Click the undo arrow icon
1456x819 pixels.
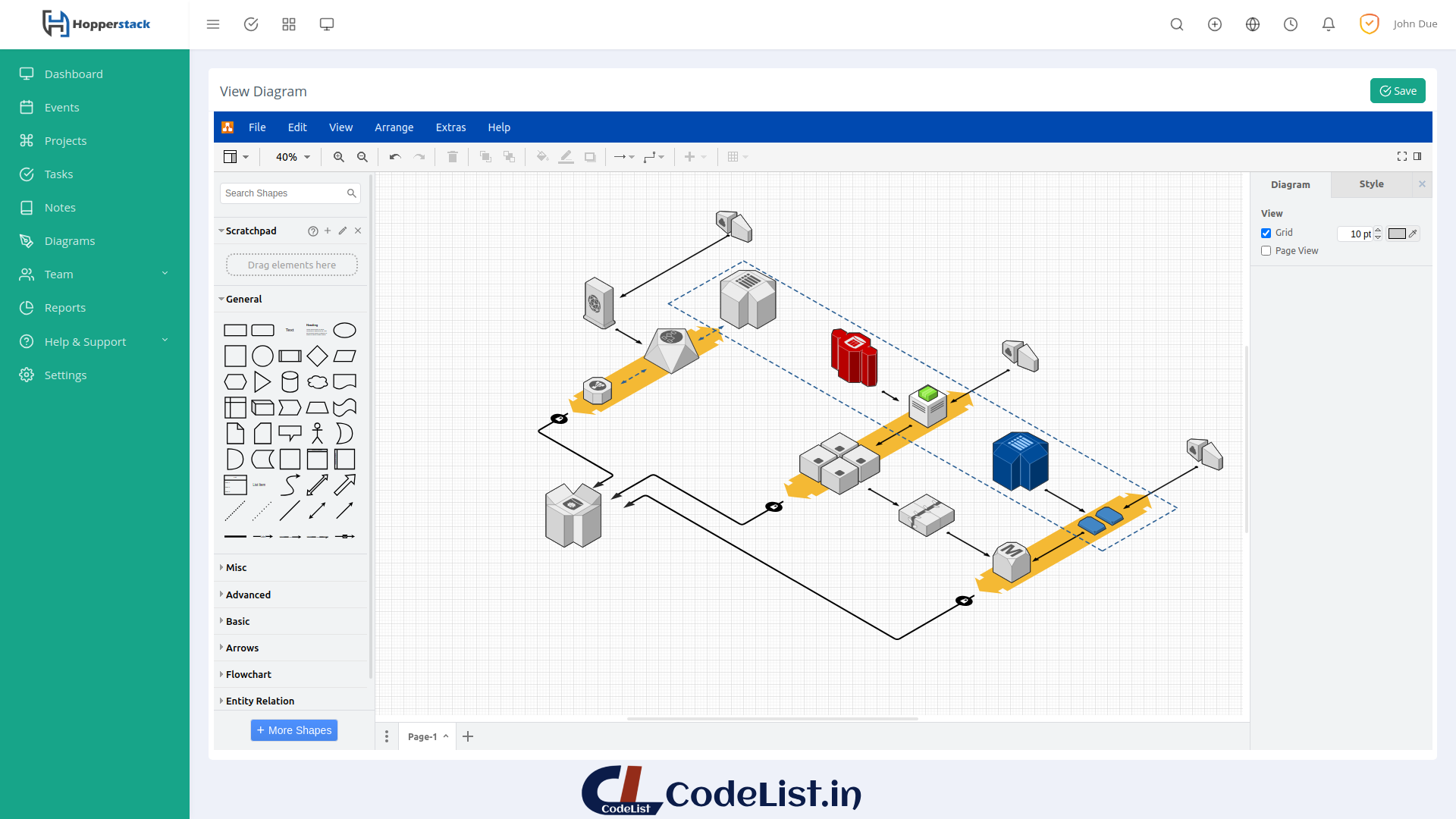pos(394,157)
